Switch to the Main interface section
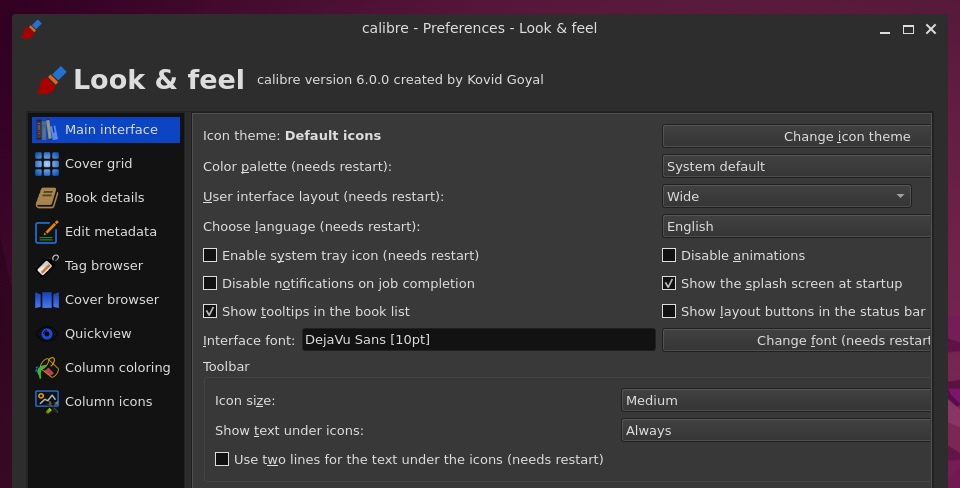Screen dimensions: 960x488 point(106,130)
